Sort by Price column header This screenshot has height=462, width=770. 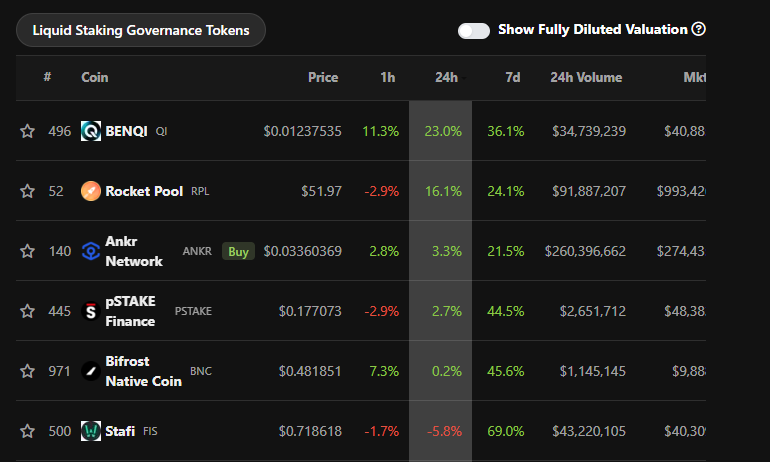(x=323, y=78)
